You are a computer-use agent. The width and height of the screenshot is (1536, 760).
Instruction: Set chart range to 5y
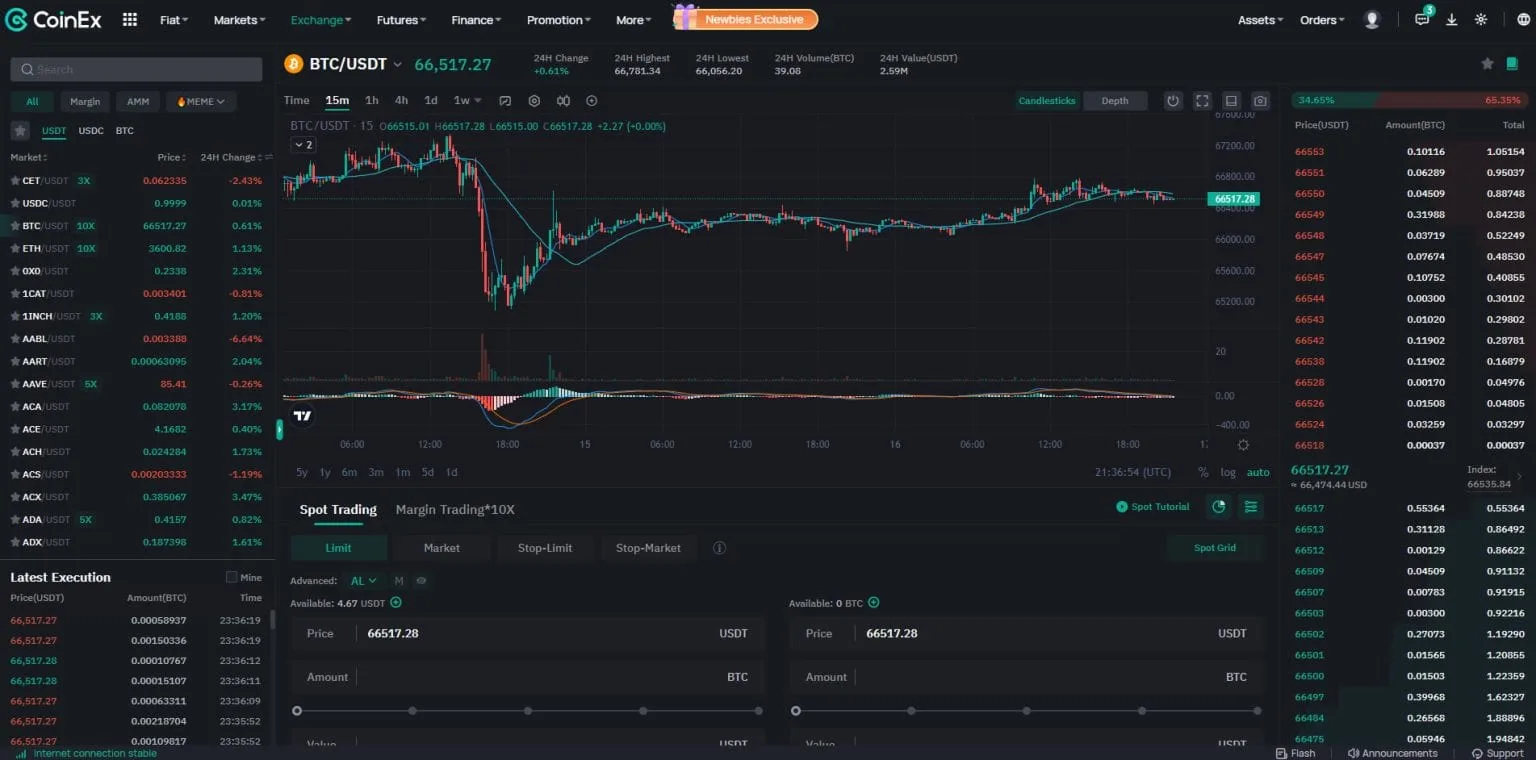[x=302, y=472]
